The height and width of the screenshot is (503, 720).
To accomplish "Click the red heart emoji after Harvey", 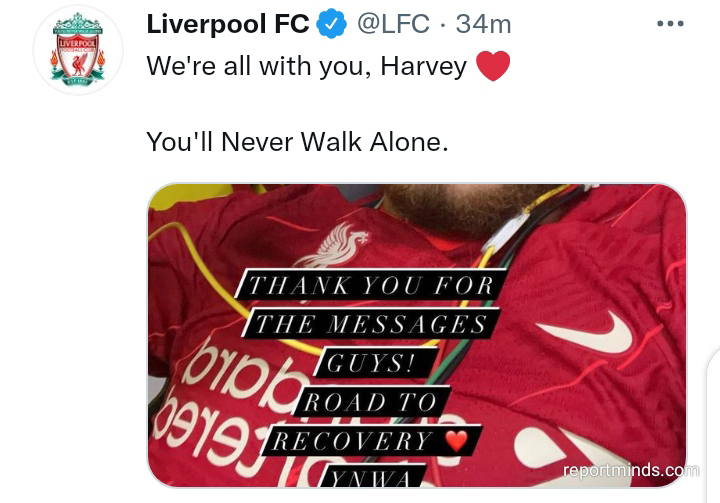I will point(493,65).
